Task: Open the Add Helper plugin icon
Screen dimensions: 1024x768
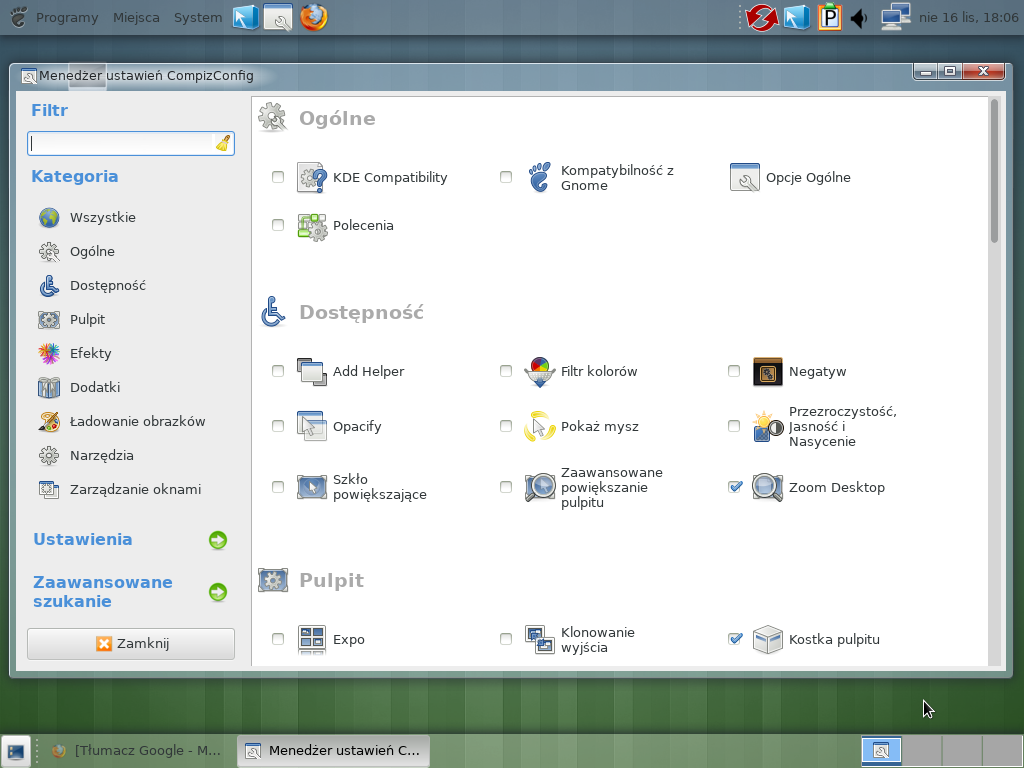Action: pyautogui.click(x=312, y=372)
